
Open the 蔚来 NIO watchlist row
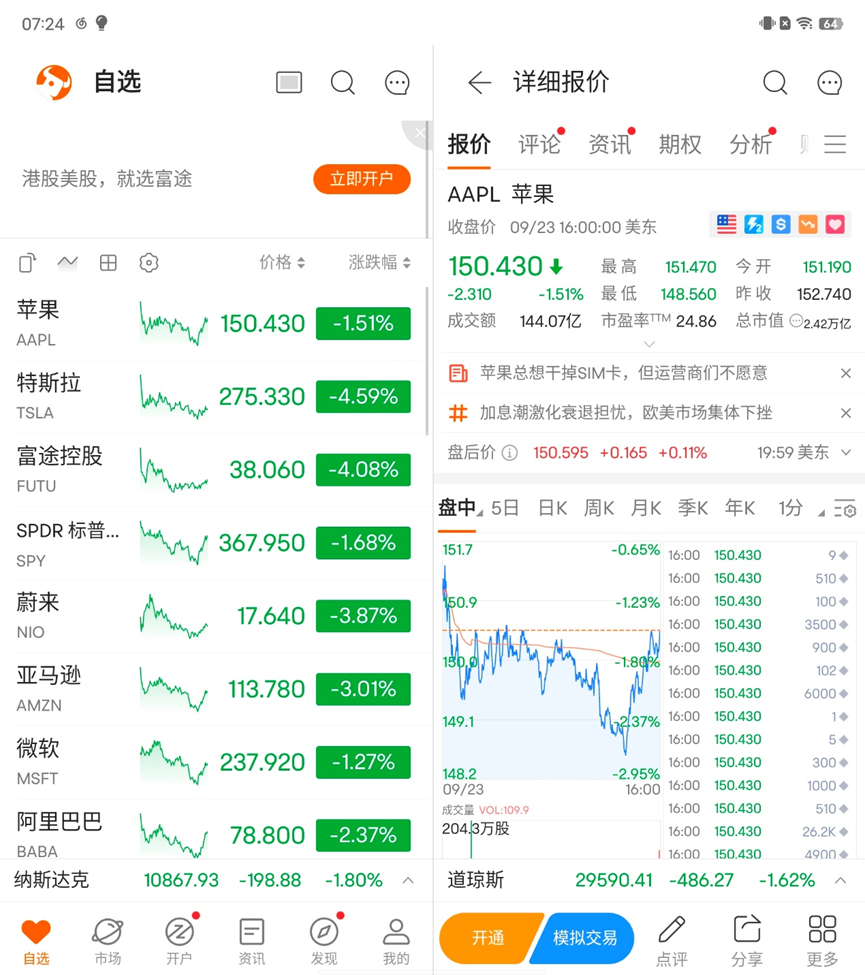click(x=213, y=616)
